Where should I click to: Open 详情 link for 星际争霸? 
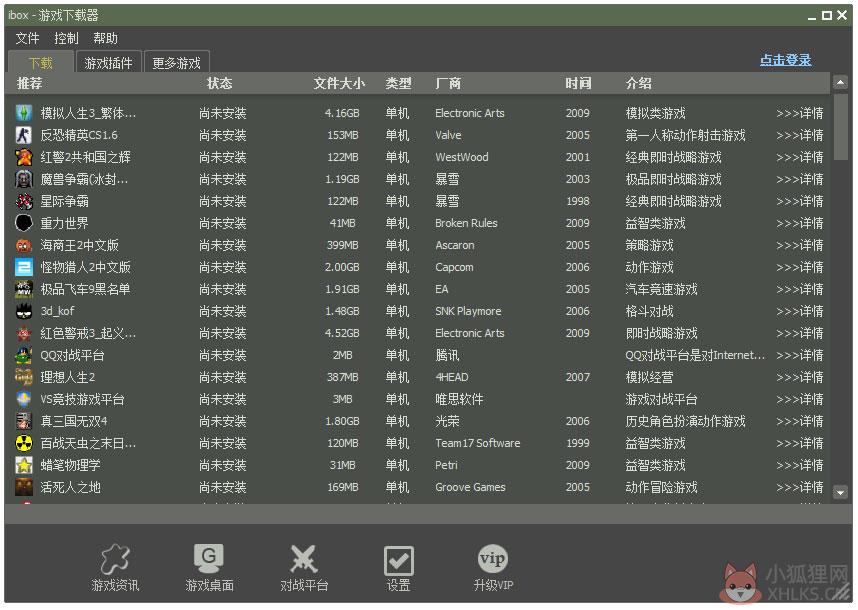[799, 201]
